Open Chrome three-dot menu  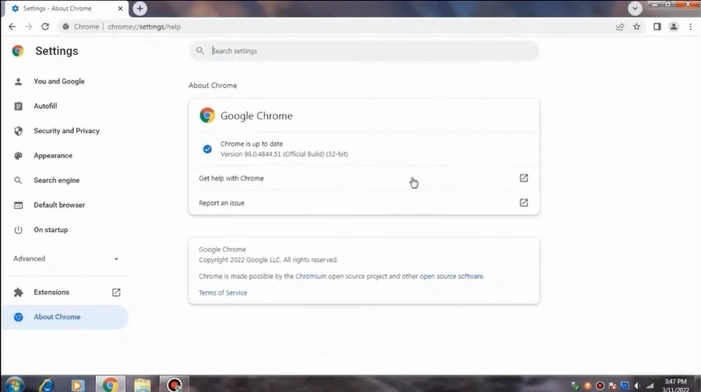[x=690, y=27]
